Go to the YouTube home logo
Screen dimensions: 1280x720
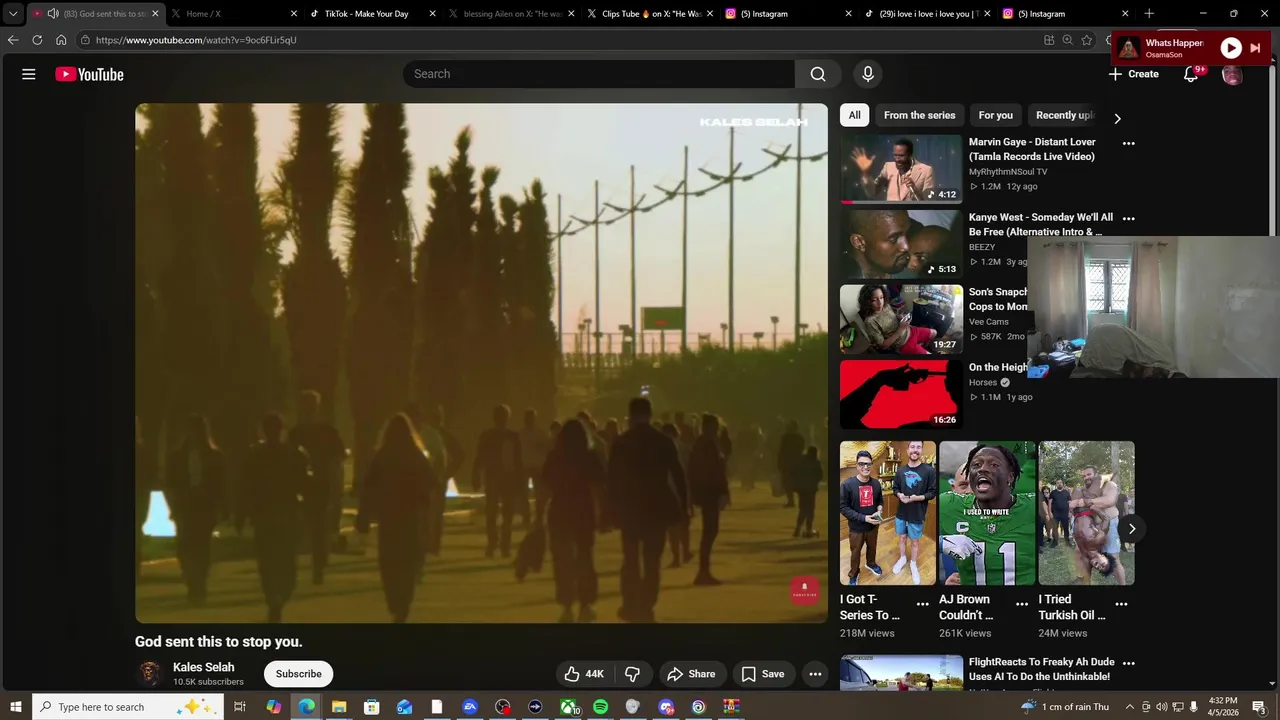click(89, 74)
